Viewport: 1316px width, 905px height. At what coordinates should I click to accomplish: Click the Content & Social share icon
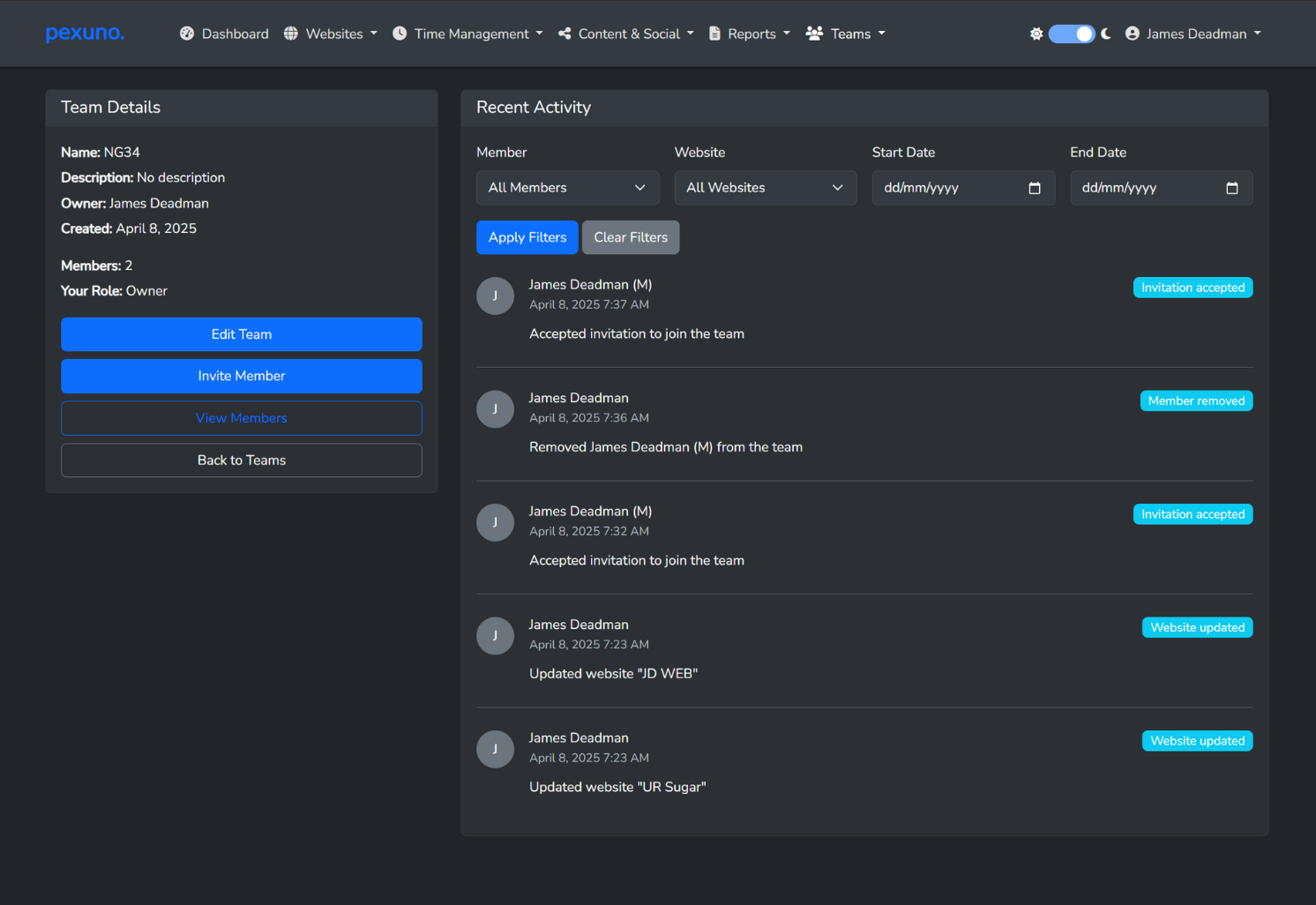click(x=565, y=34)
